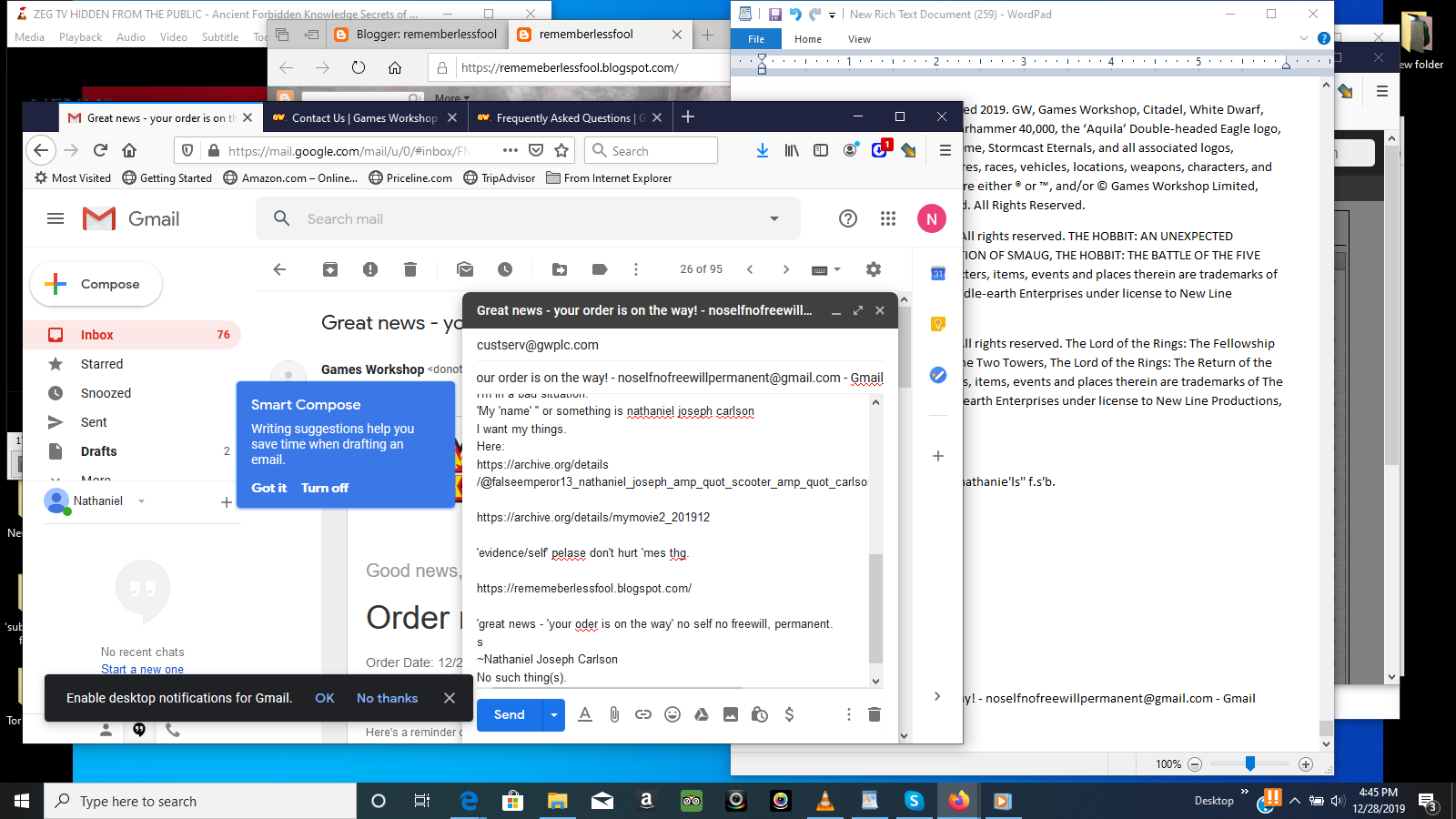Open the WordPad File menu
The height and width of the screenshot is (819, 1456).
[756, 39]
